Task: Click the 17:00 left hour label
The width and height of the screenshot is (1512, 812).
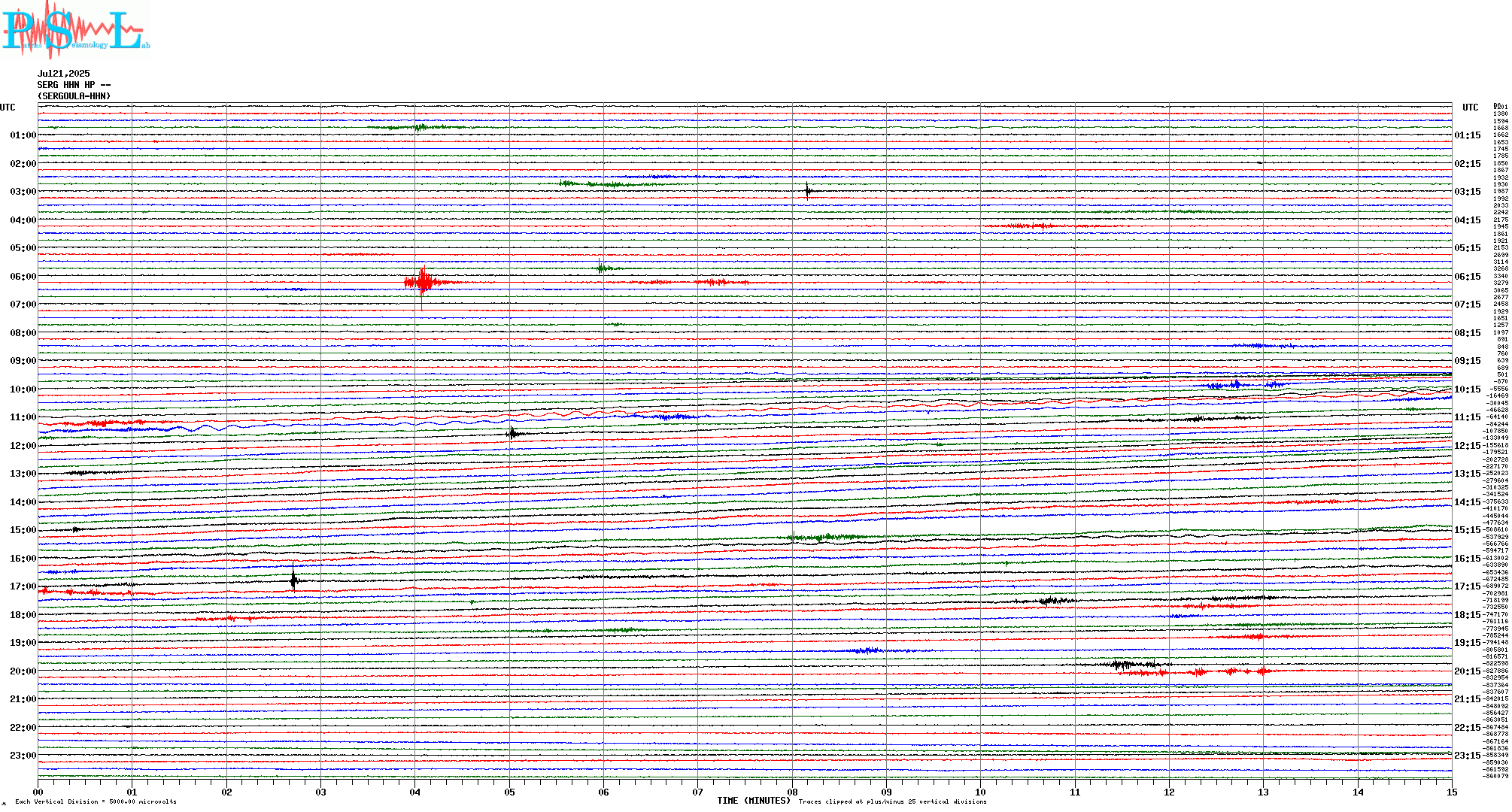Action: click(23, 586)
